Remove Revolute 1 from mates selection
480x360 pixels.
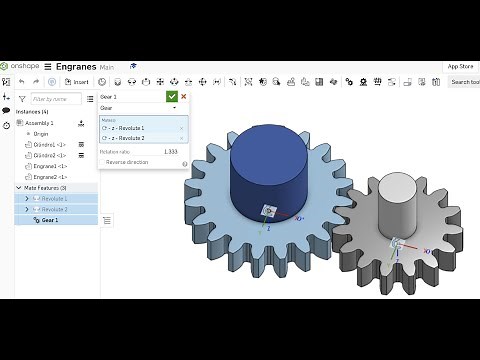point(181,128)
